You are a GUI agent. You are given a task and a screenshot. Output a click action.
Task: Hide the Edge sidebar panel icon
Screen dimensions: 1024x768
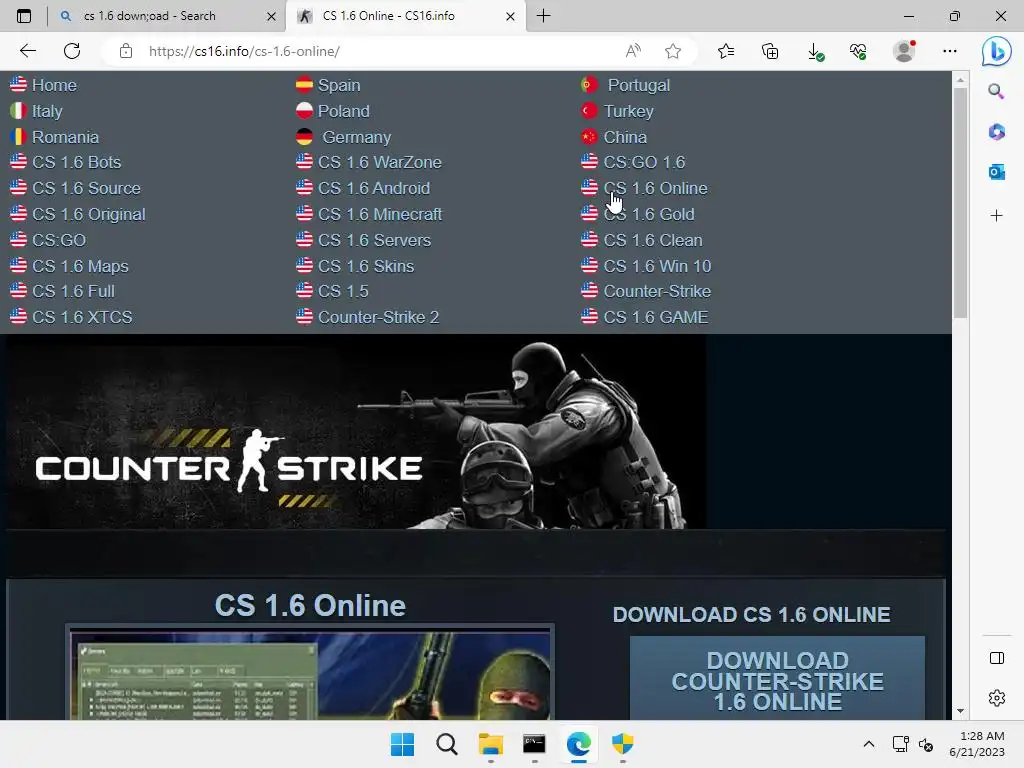(x=997, y=658)
